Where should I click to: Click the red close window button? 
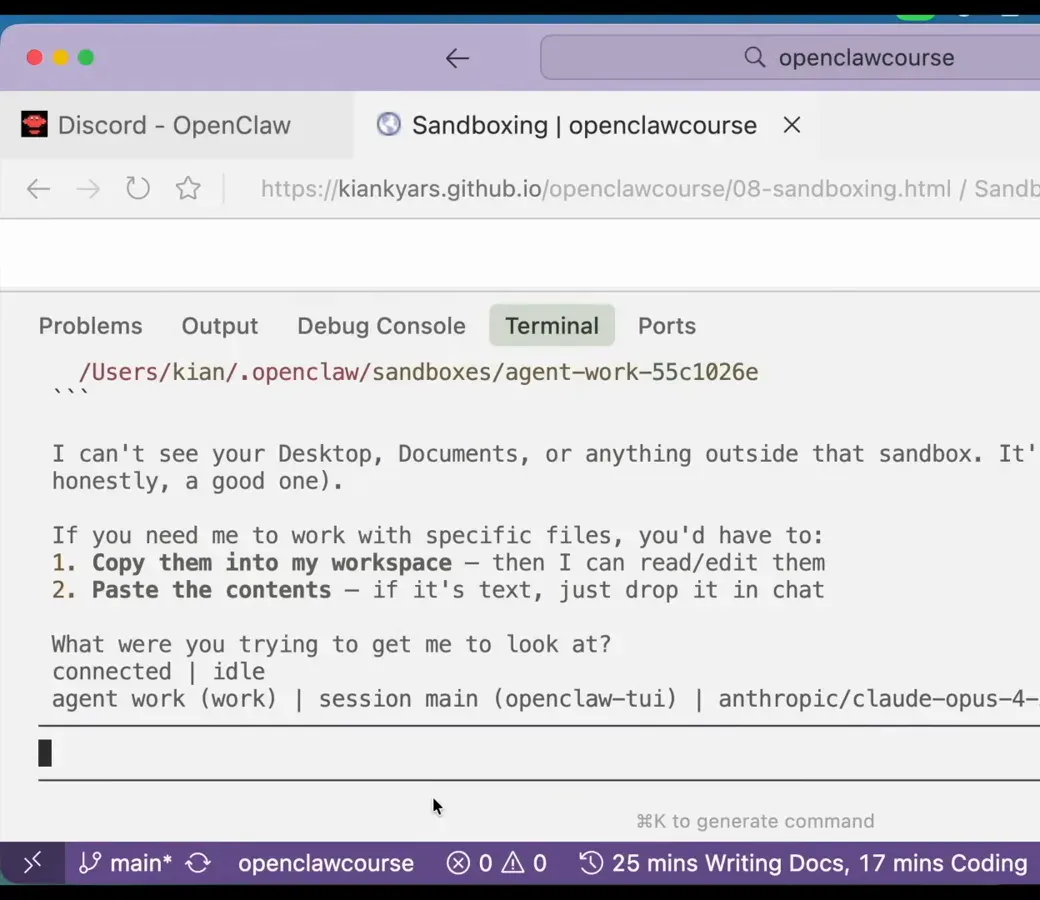click(34, 58)
